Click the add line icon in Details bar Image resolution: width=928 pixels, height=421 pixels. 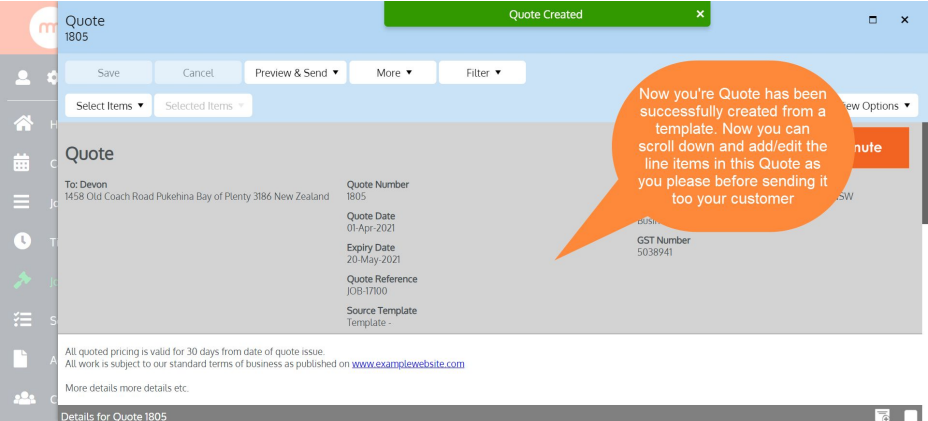point(882,416)
